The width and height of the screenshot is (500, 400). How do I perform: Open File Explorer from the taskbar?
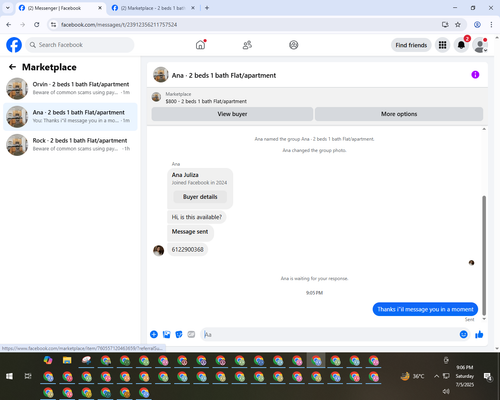pos(67,360)
